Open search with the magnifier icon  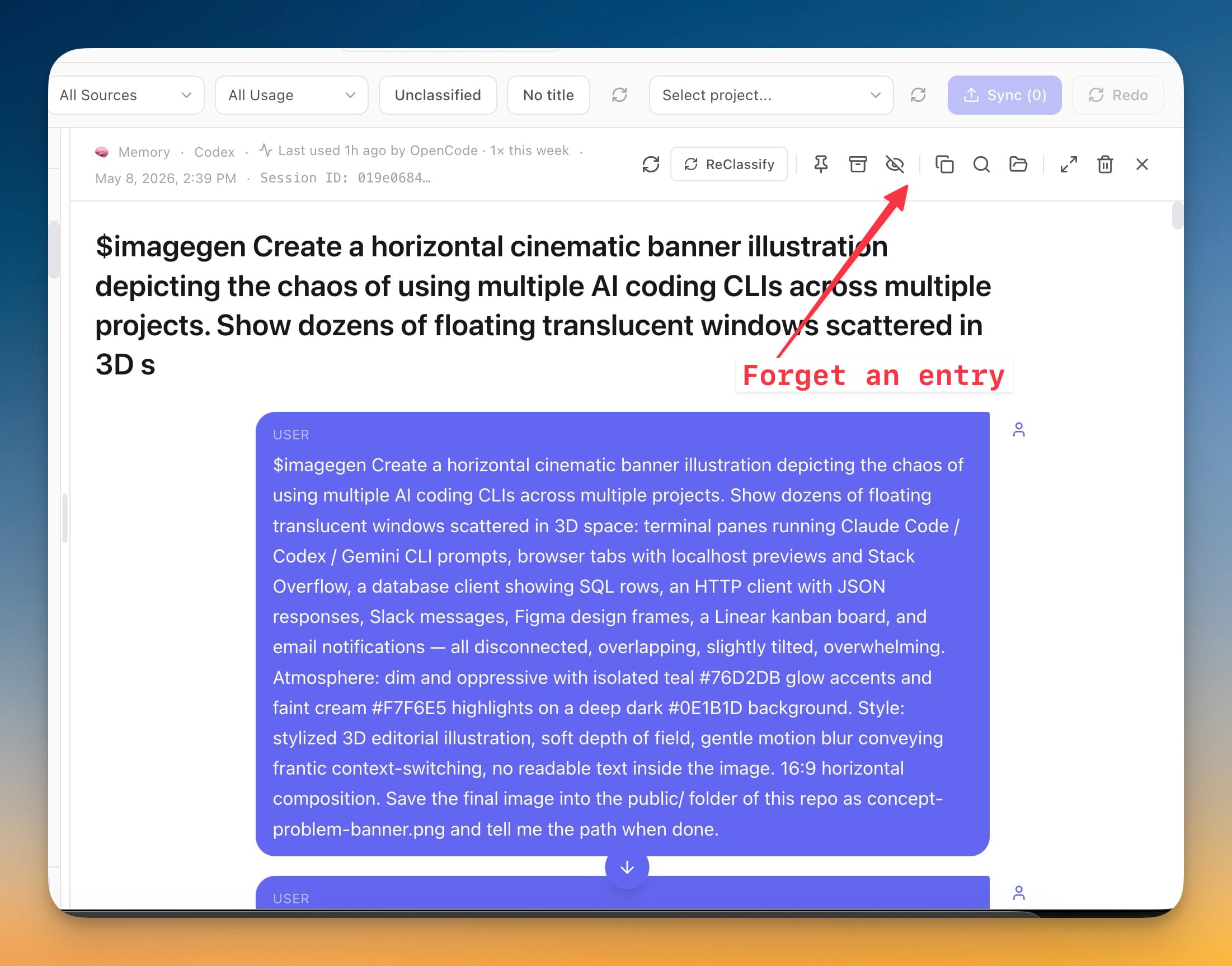(981, 165)
